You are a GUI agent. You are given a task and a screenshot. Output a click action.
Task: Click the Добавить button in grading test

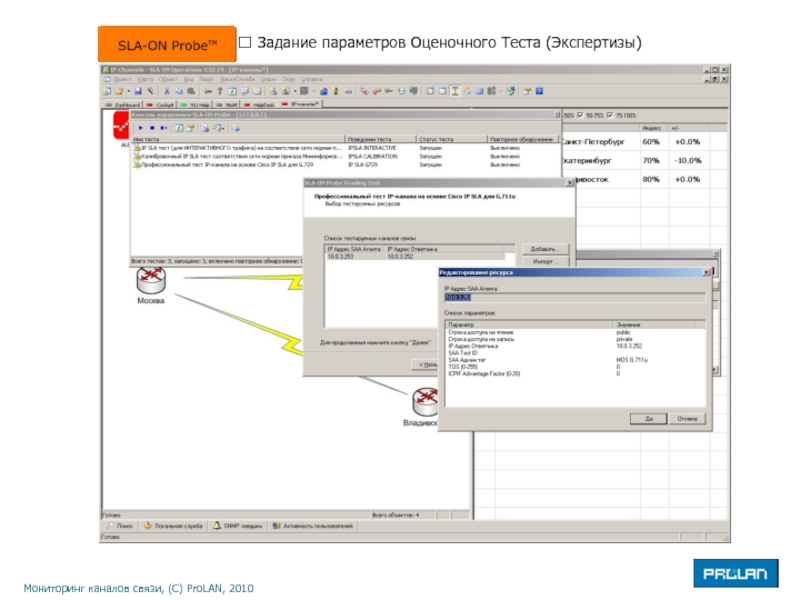pos(543,249)
